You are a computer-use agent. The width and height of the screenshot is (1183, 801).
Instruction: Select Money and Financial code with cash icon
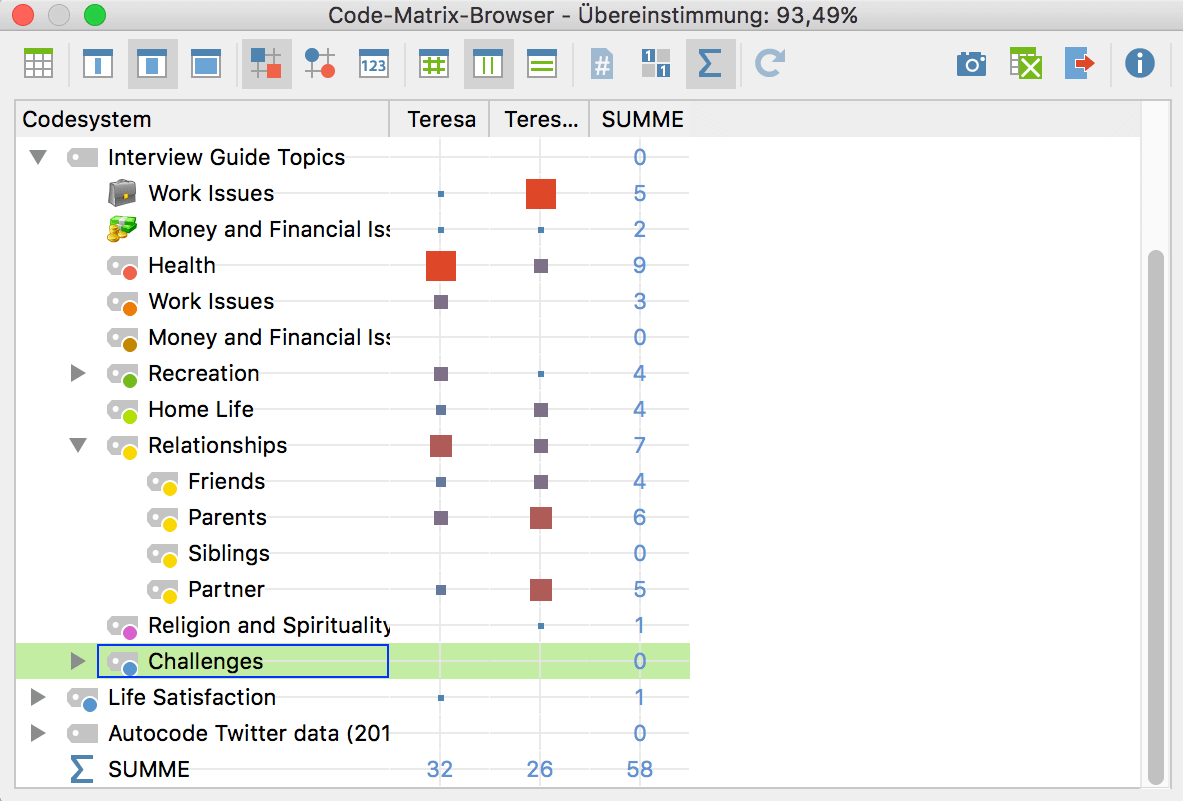(x=269, y=229)
